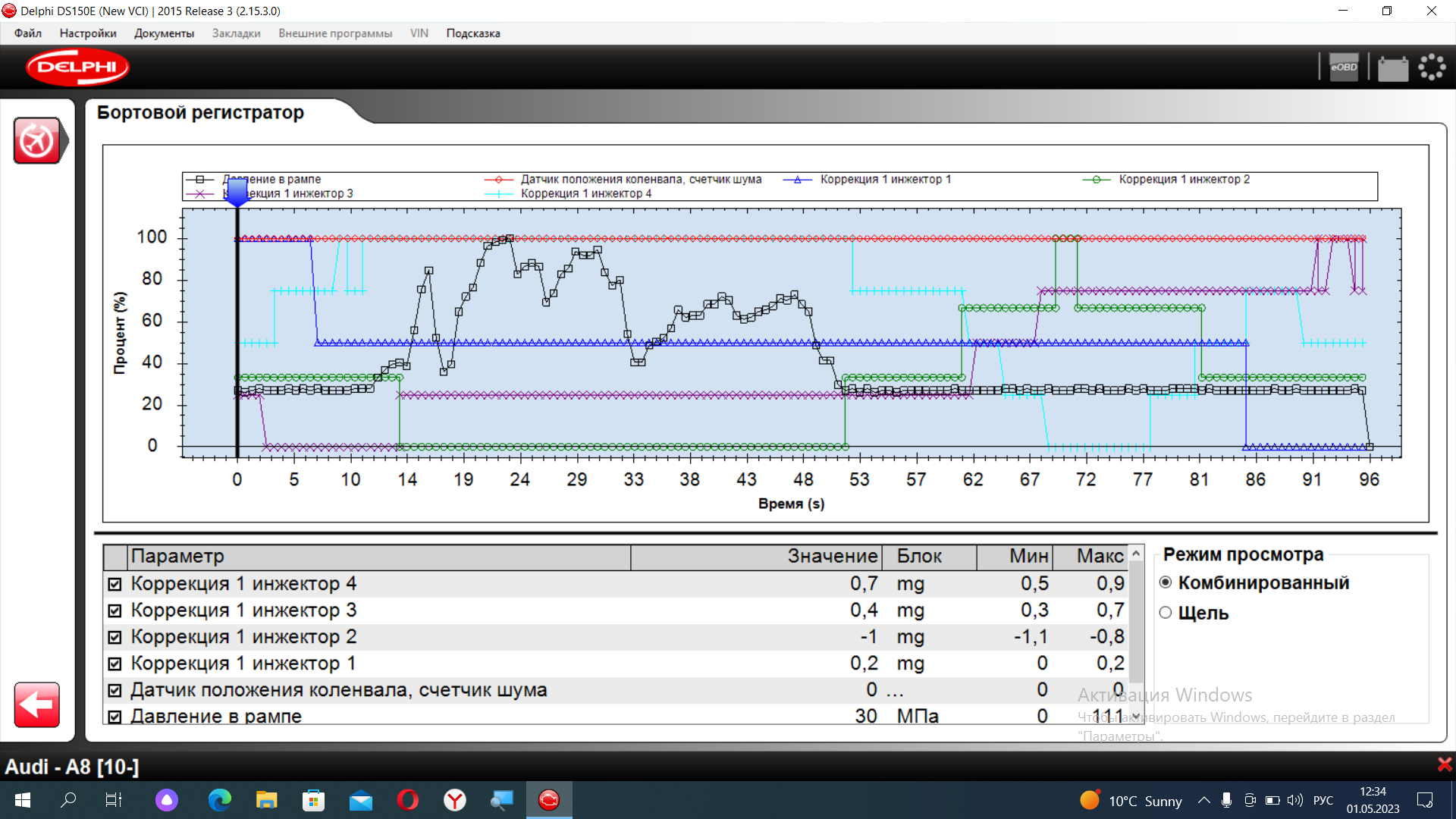Uncheck Коррекция 1 инжектор 3 checkbox
This screenshot has width=1456, height=819.
(115, 610)
